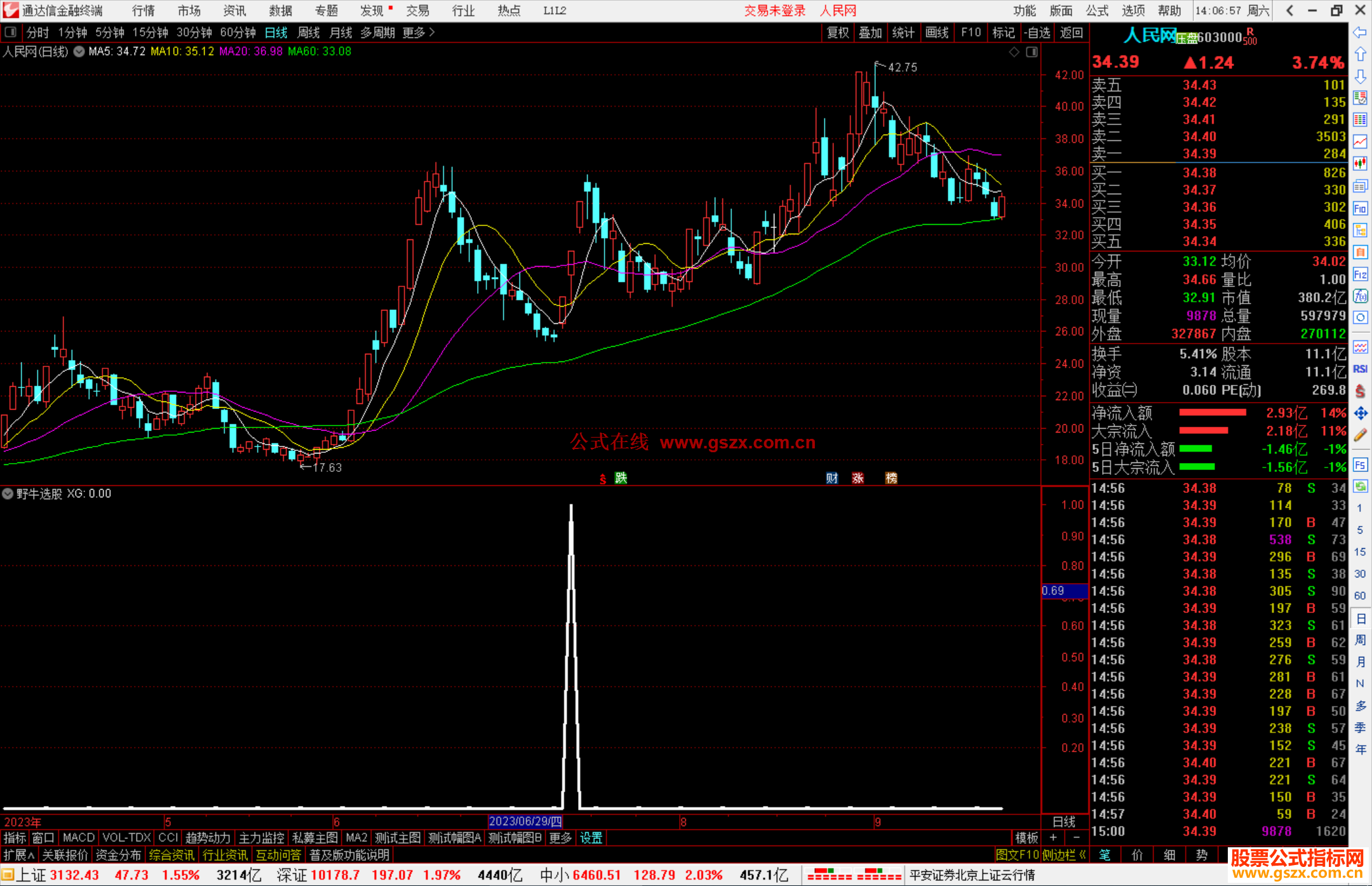Click the 设置 indicator settings button
Image resolution: width=1372 pixels, height=886 pixels.
[x=591, y=838]
